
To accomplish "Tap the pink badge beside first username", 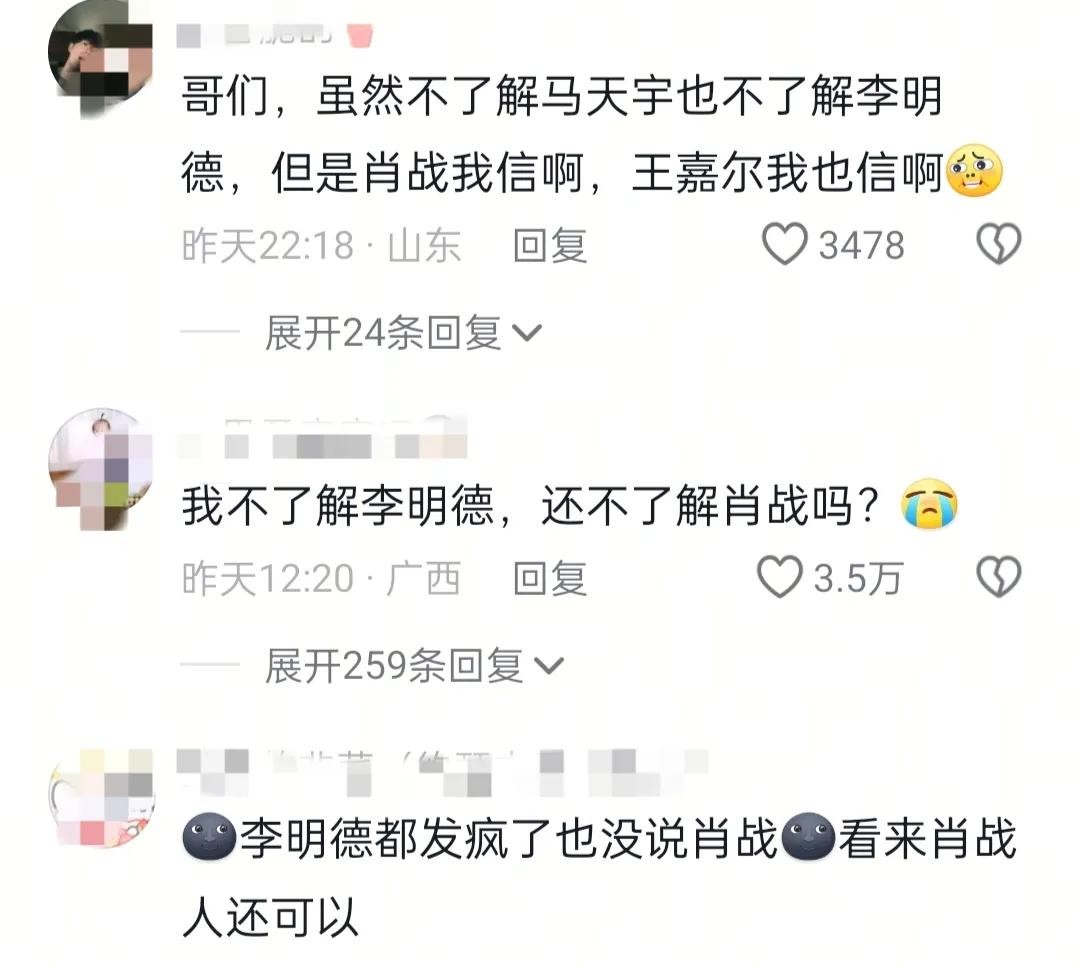I will [x=359, y=34].
